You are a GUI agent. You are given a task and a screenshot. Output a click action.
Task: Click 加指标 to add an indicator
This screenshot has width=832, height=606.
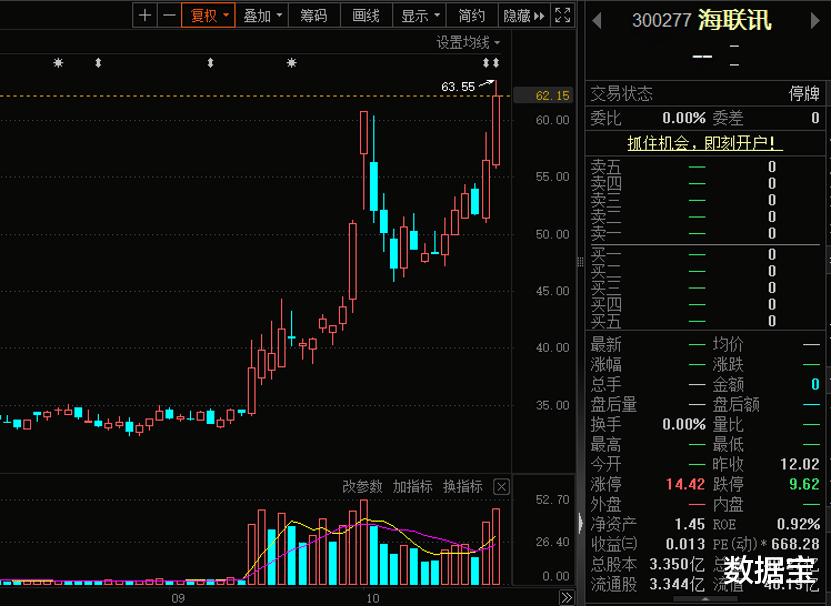click(412, 486)
